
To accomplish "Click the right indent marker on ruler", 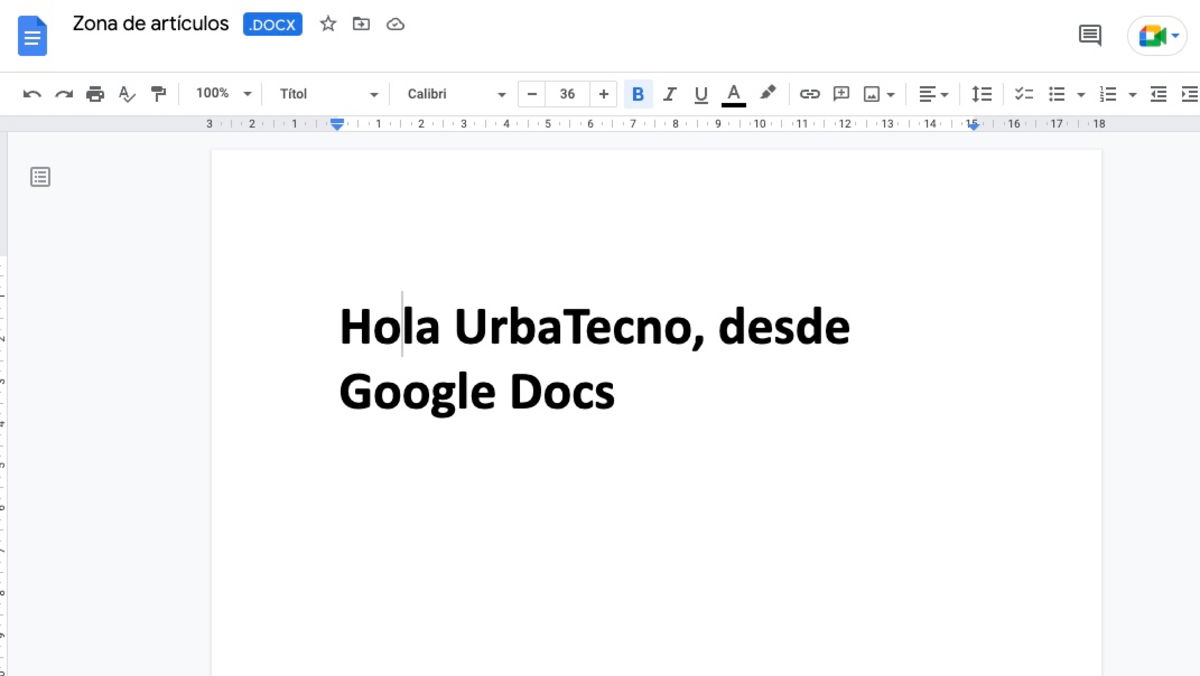I will pos(972,125).
